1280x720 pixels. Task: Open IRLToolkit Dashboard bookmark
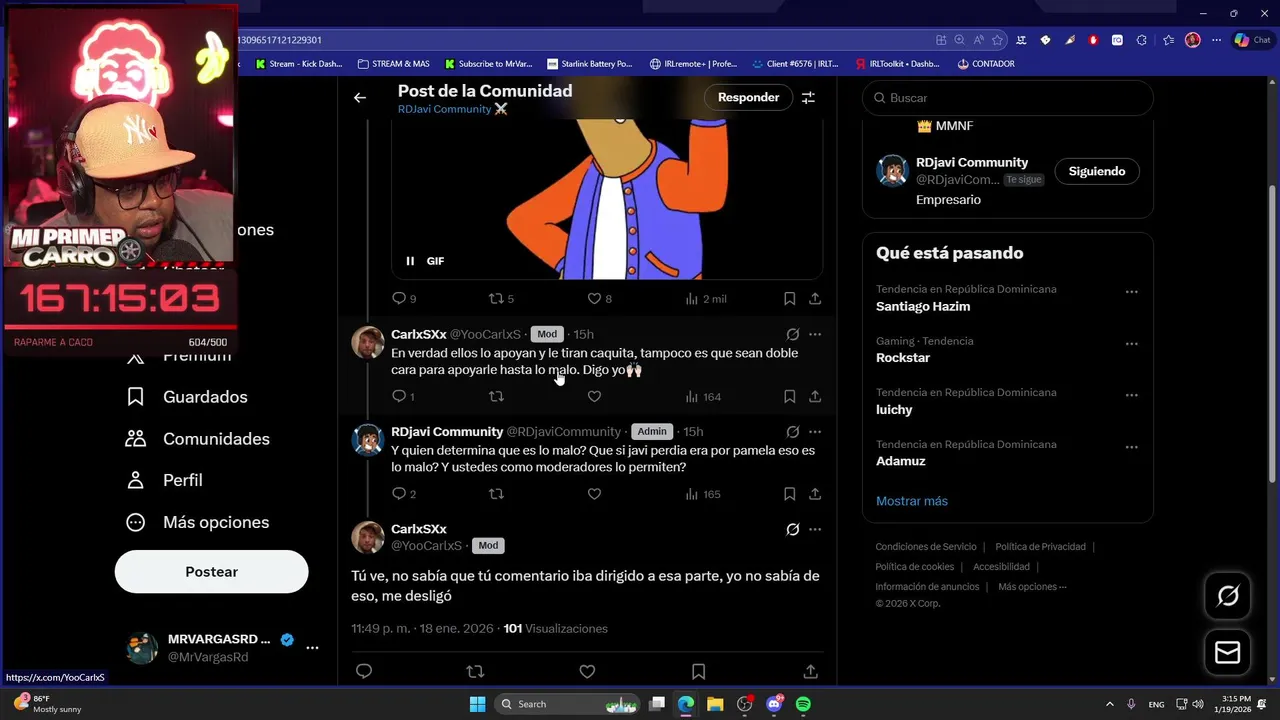897,64
